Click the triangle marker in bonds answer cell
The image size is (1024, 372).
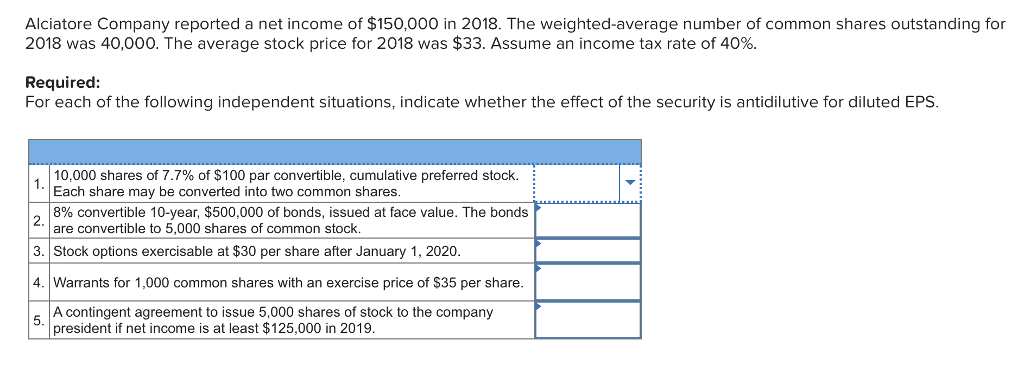(538, 208)
